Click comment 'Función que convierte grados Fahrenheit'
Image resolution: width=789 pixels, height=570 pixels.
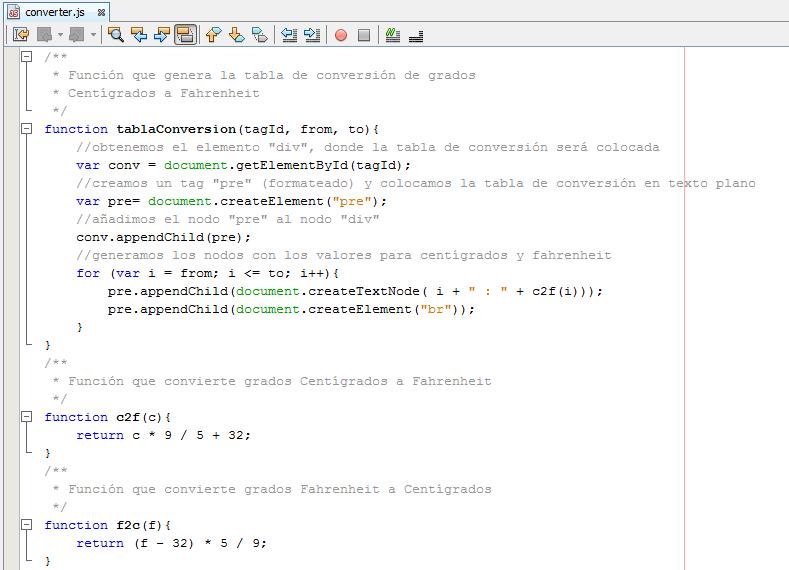[x=279, y=490]
